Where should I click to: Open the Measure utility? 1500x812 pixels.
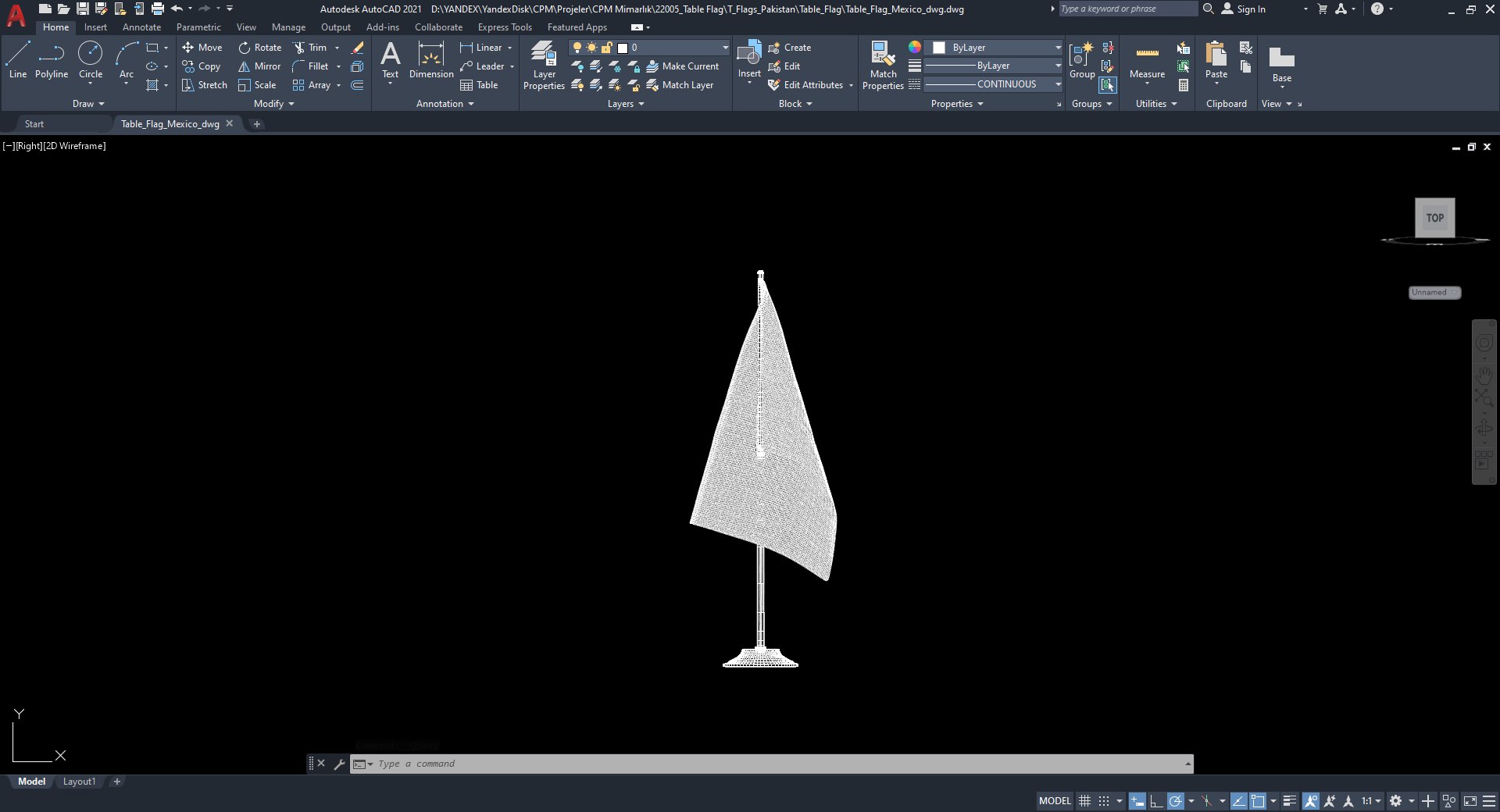point(1147,62)
